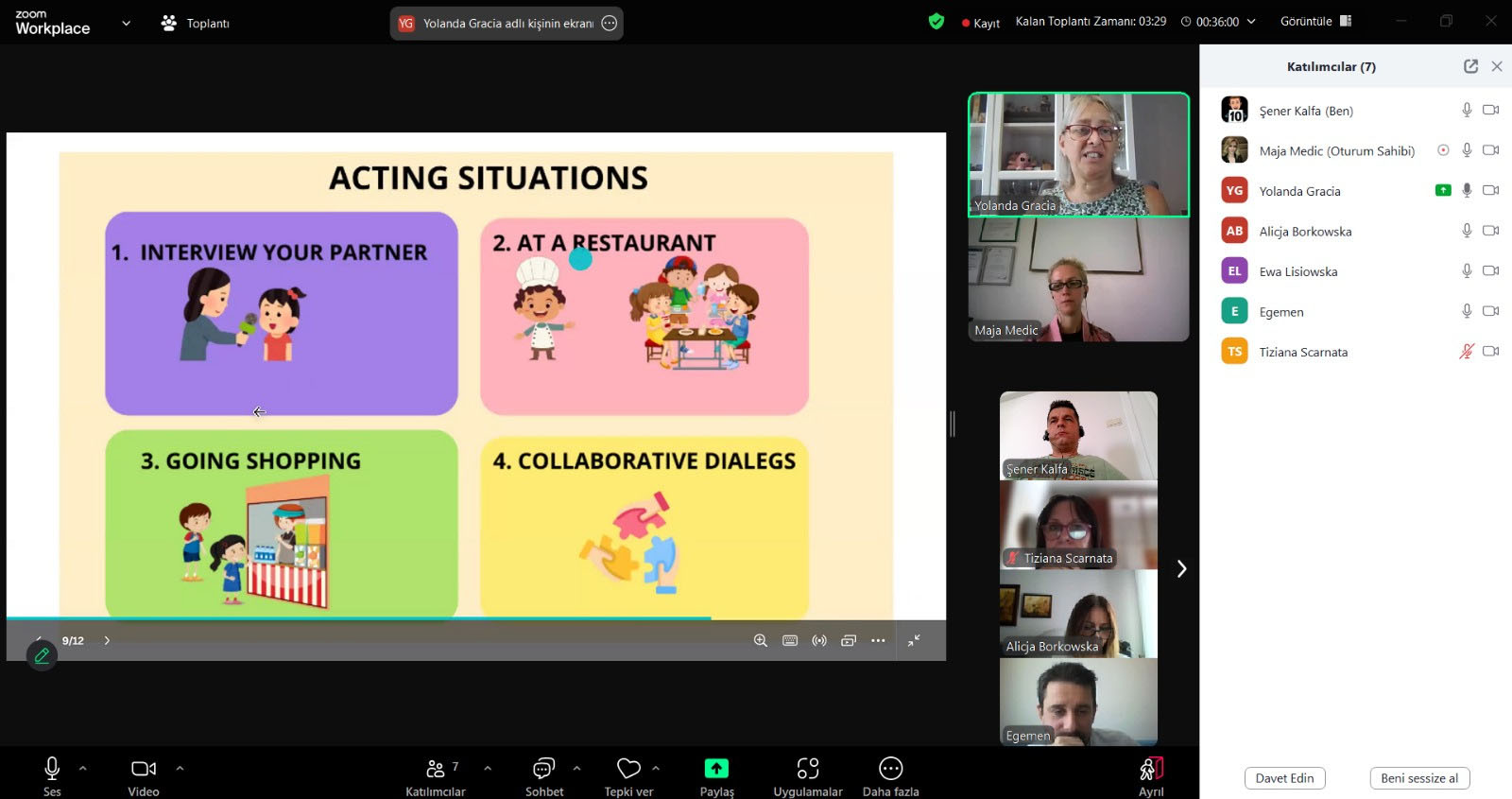Expand video options arrow beside Video

pyautogui.click(x=180, y=769)
